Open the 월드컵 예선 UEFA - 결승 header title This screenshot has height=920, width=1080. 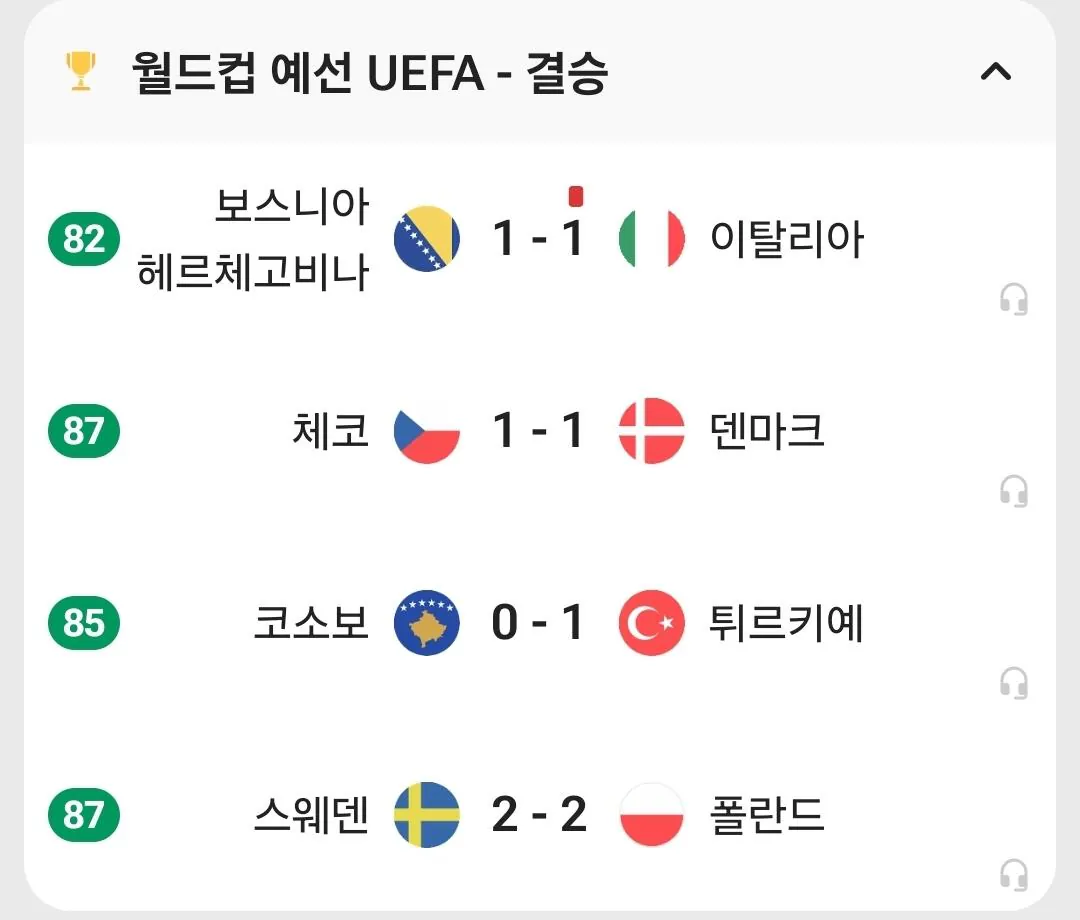point(369,72)
